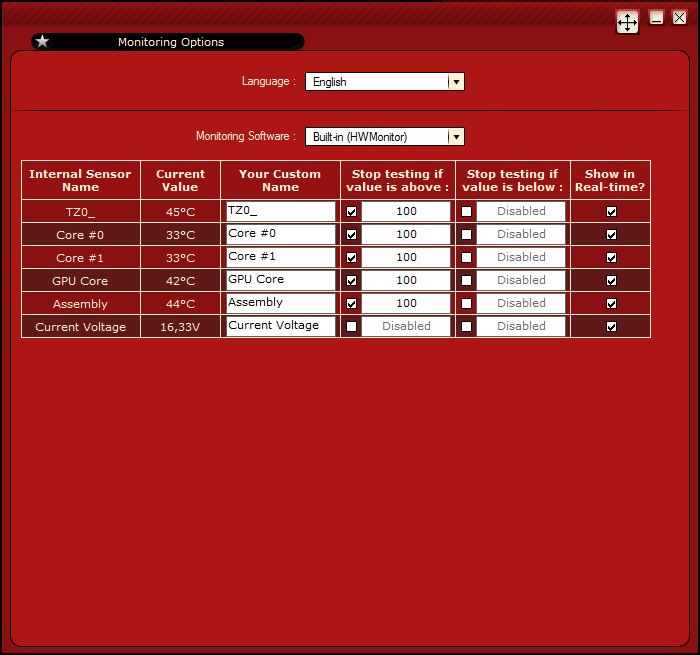700x655 pixels.
Task: Close the window with the X icon
Action: (679, 18)
